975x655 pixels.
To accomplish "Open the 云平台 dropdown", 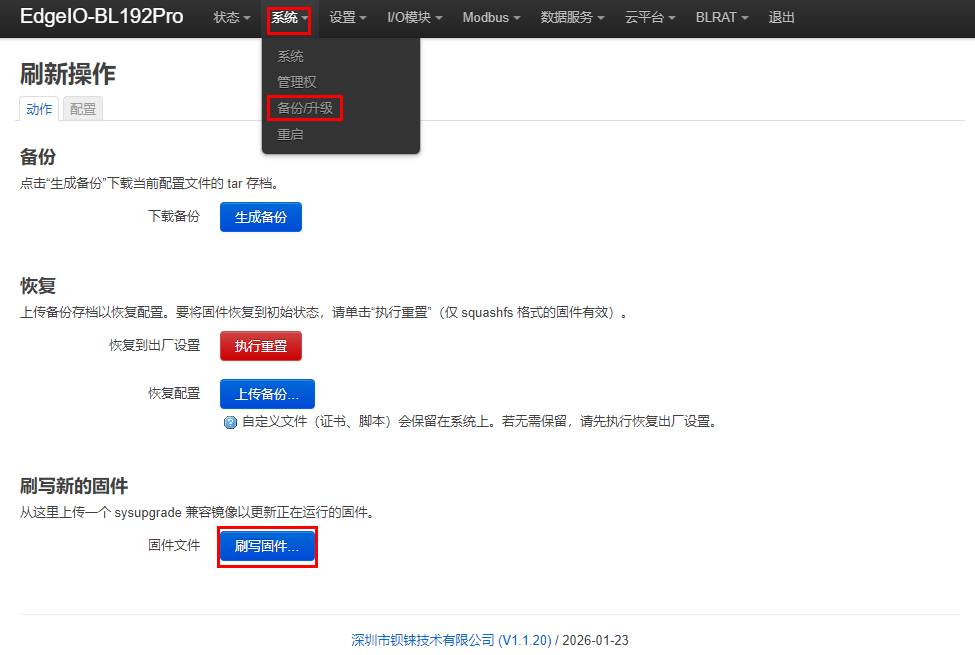I will point(650,17).
